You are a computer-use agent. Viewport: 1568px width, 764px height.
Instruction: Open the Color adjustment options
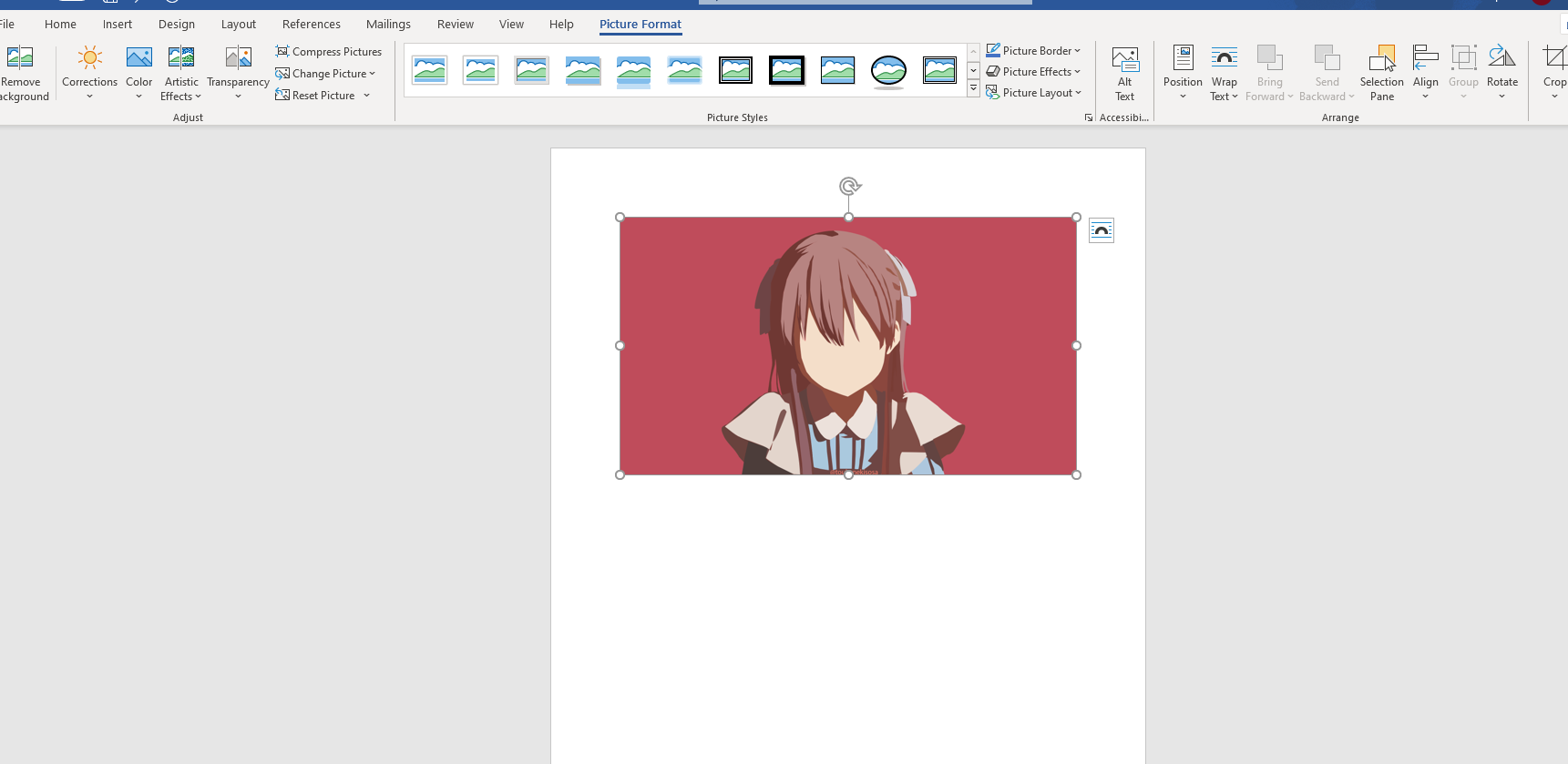[x=139, y=73]
